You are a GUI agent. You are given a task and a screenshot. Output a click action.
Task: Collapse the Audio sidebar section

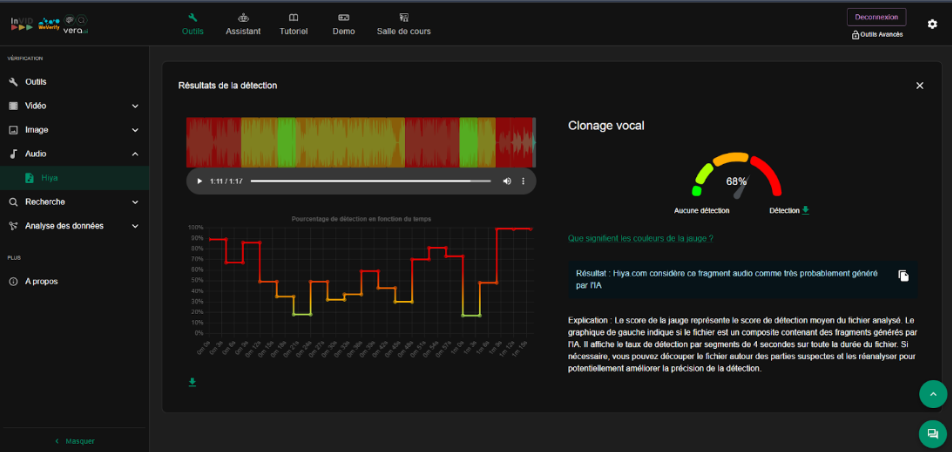pyautogui.click(x=135, y=154)
